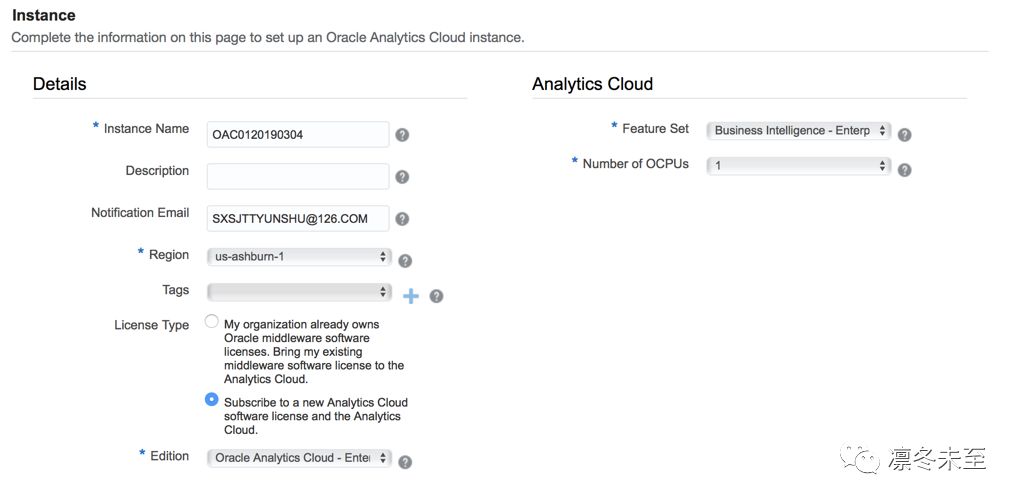Focus the empty Description input field
The image size is (1020, 504).
coord(298,176)
